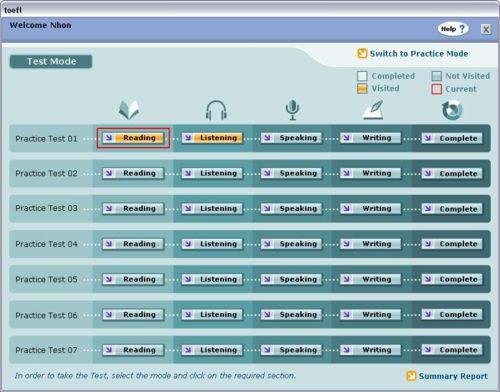
Task: Open Listening section of Practice Test 03
Action: 212,209
